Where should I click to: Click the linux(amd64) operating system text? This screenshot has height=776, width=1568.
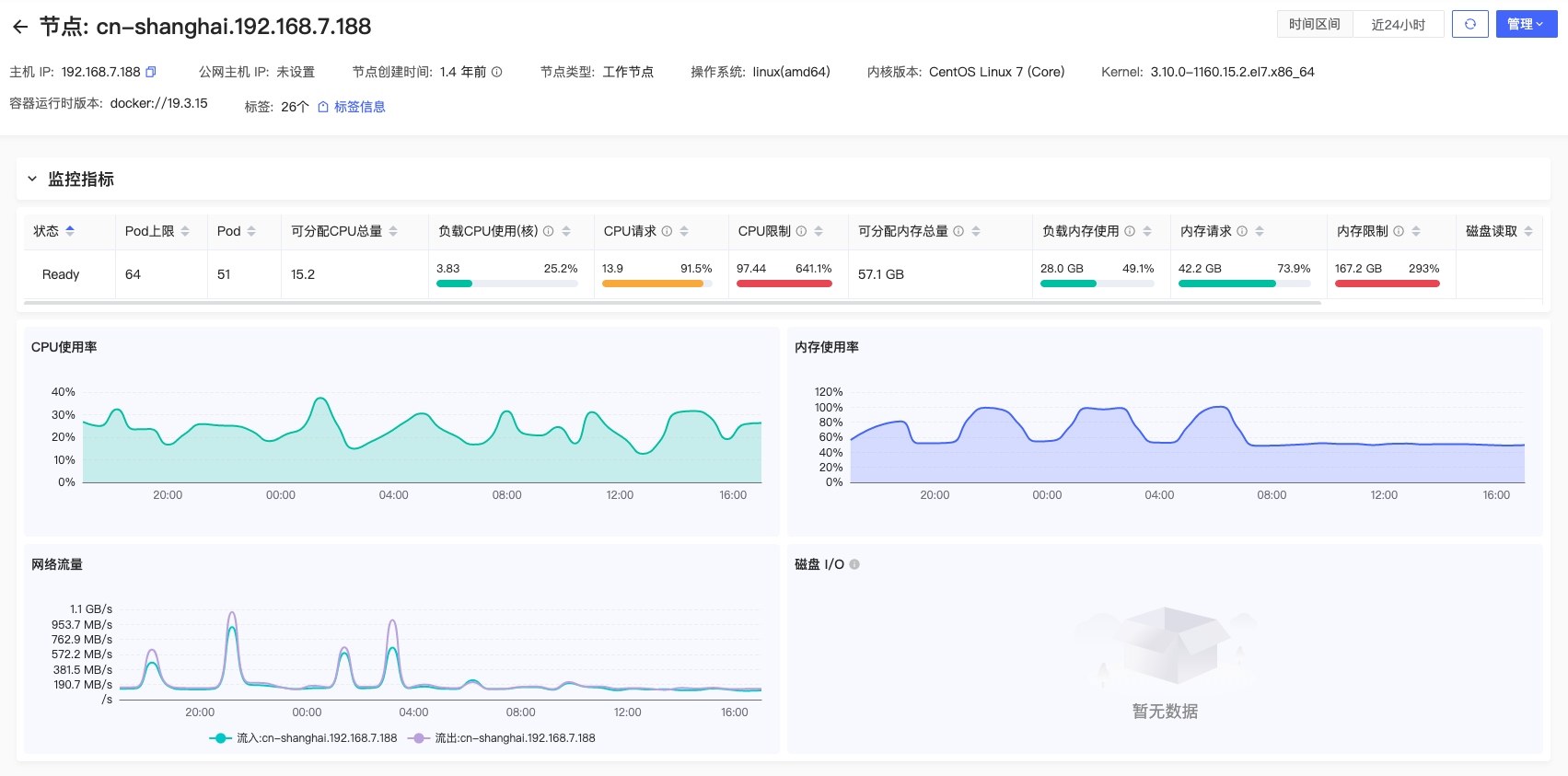791,72
